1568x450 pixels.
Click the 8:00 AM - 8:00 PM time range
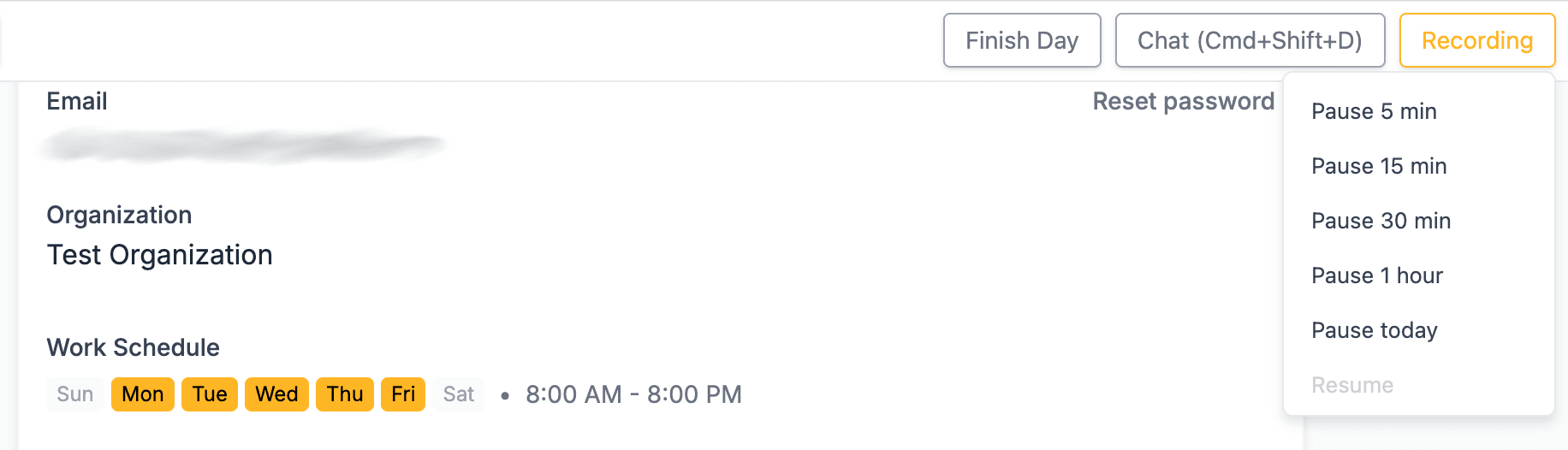(633, 394)
